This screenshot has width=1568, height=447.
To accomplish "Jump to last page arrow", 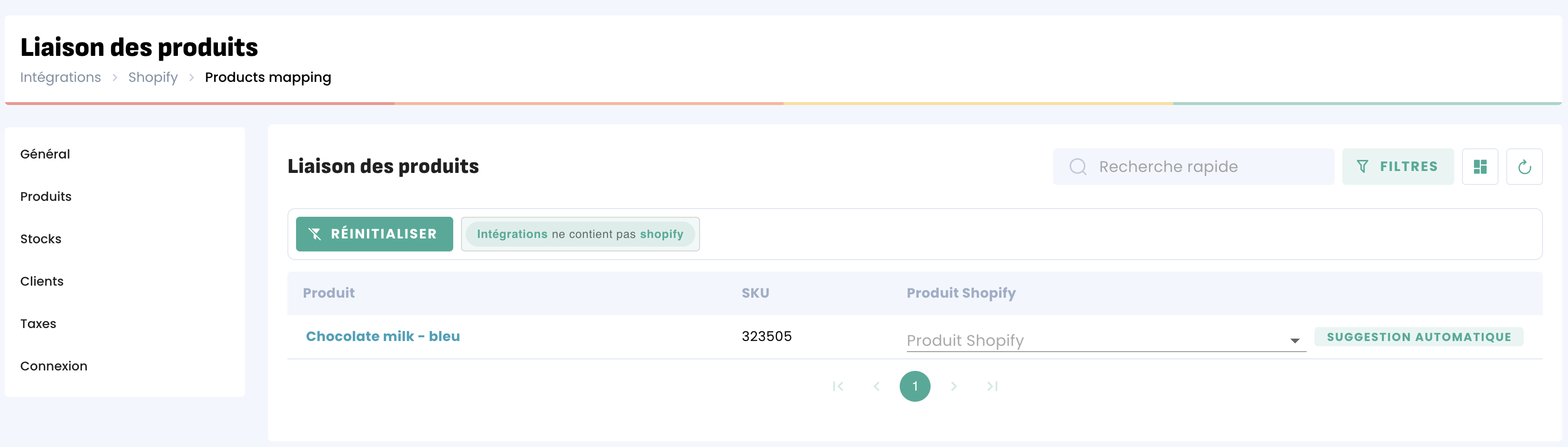I will tap(992, 386).
